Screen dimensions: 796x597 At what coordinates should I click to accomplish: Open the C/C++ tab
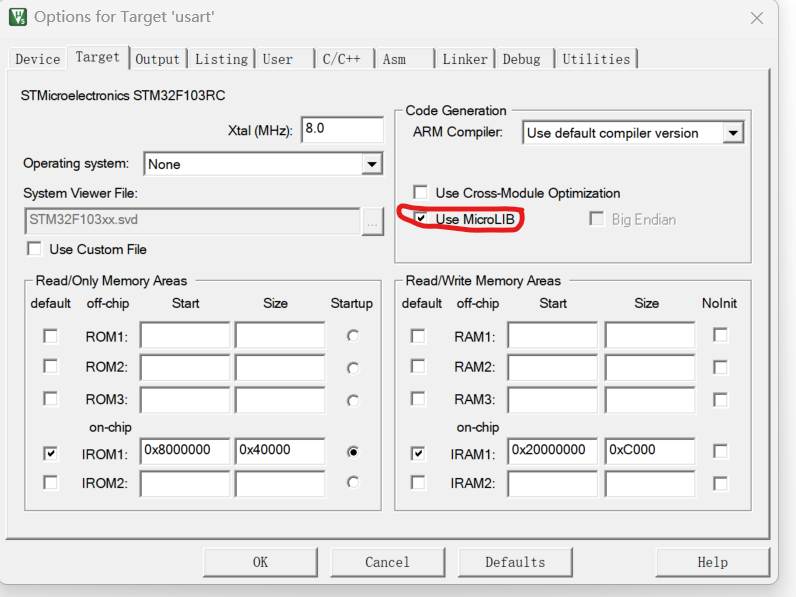click(344, 59)
